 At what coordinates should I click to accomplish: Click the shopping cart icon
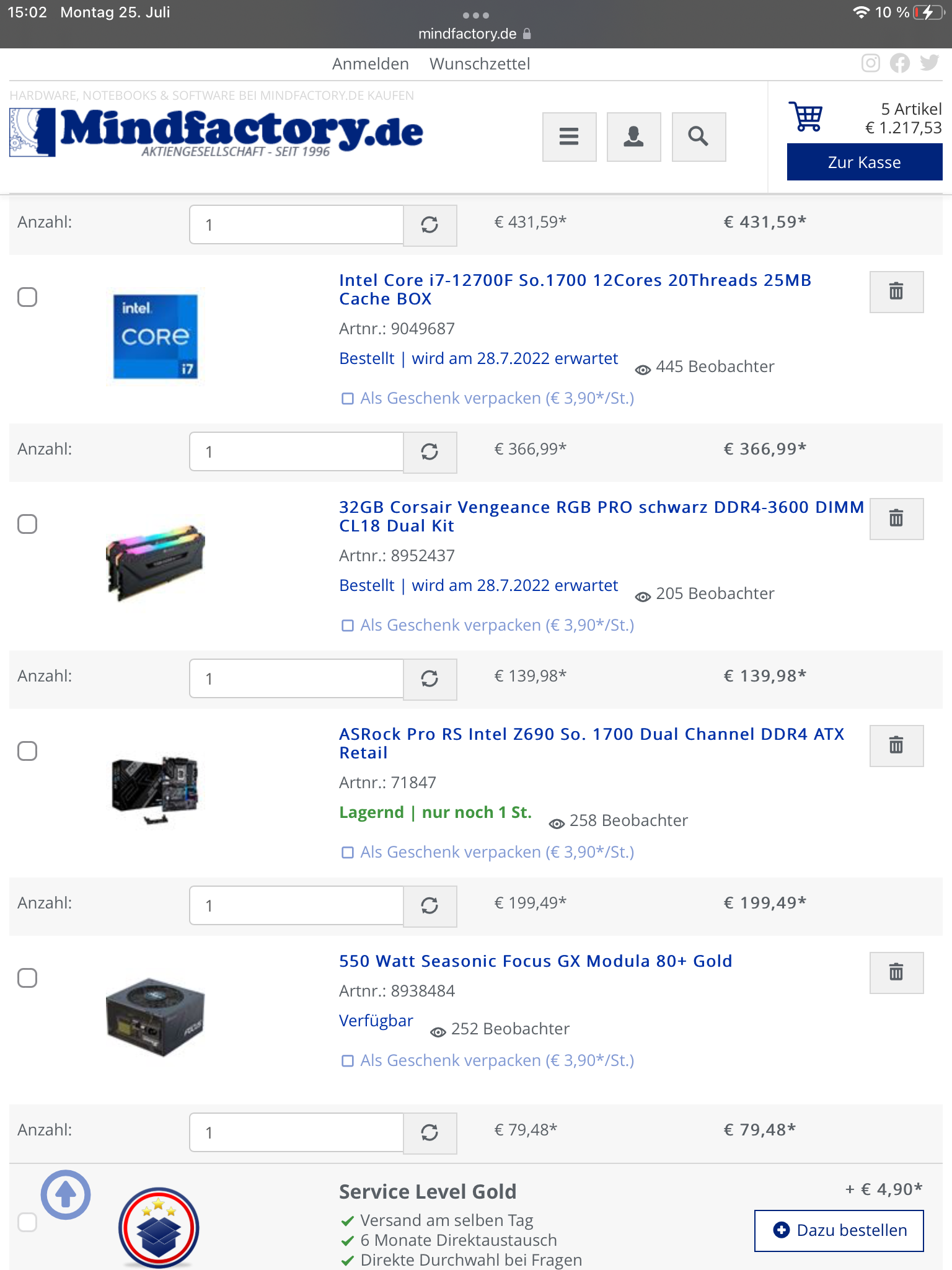coord(806,117)
